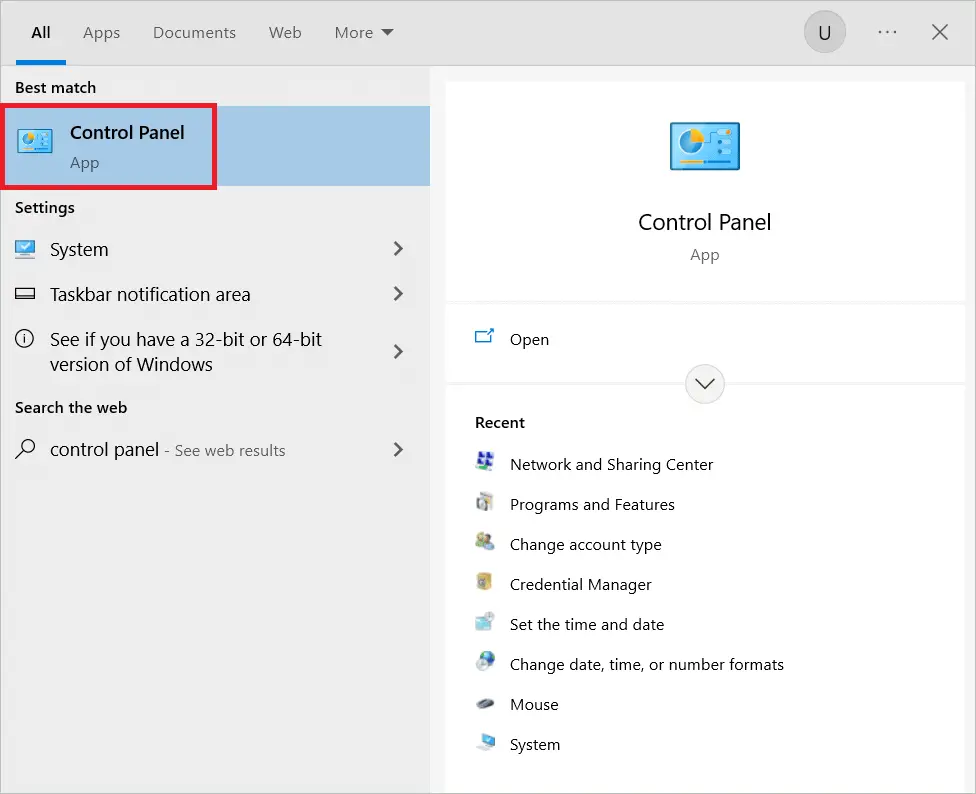The image size is (976, 794).
Task: Click the Credential Manager icon
Action: [x=484, y=582]
